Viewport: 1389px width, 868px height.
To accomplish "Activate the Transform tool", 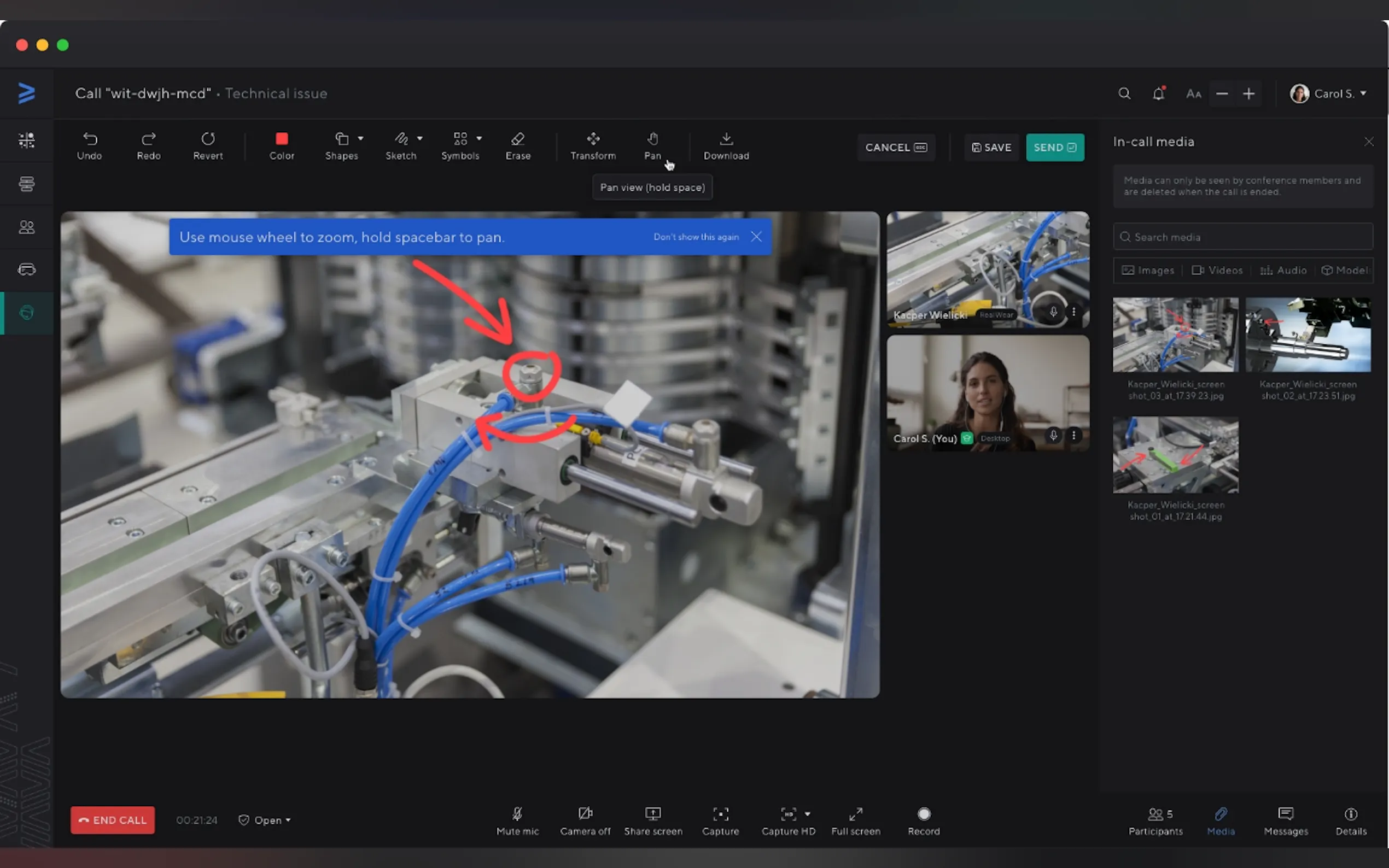I will [x=593, y=139].
